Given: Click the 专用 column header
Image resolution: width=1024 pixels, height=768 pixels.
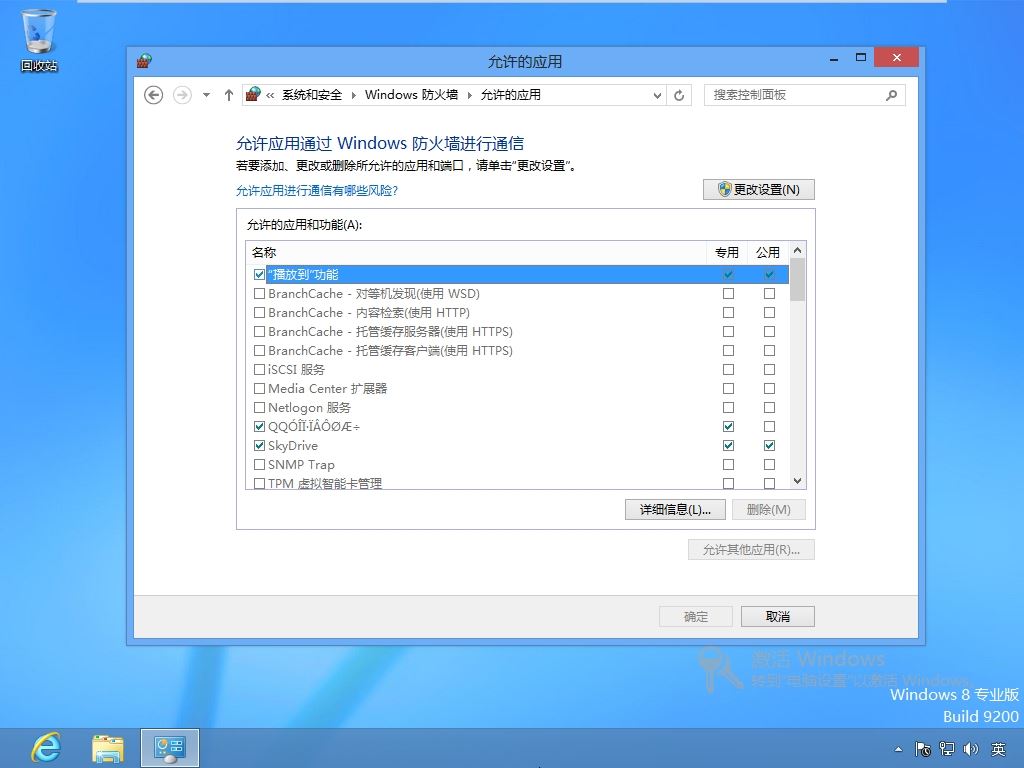Looking at the screenshot, I should point(727,253).
